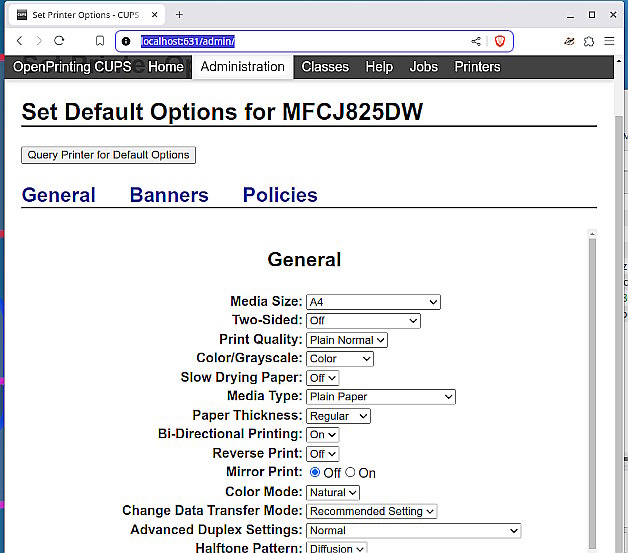Open the Media Type dropdown
The width and height of the screenshot is (628, 553).
tap(381, 397)
